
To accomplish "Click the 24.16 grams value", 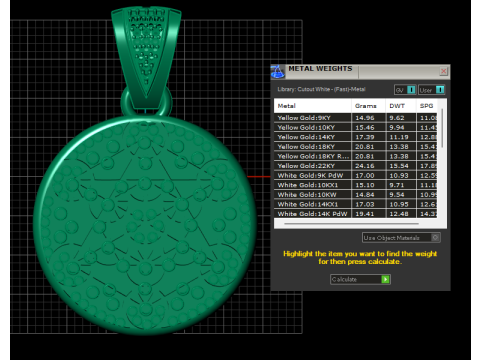I will [365, 166].
